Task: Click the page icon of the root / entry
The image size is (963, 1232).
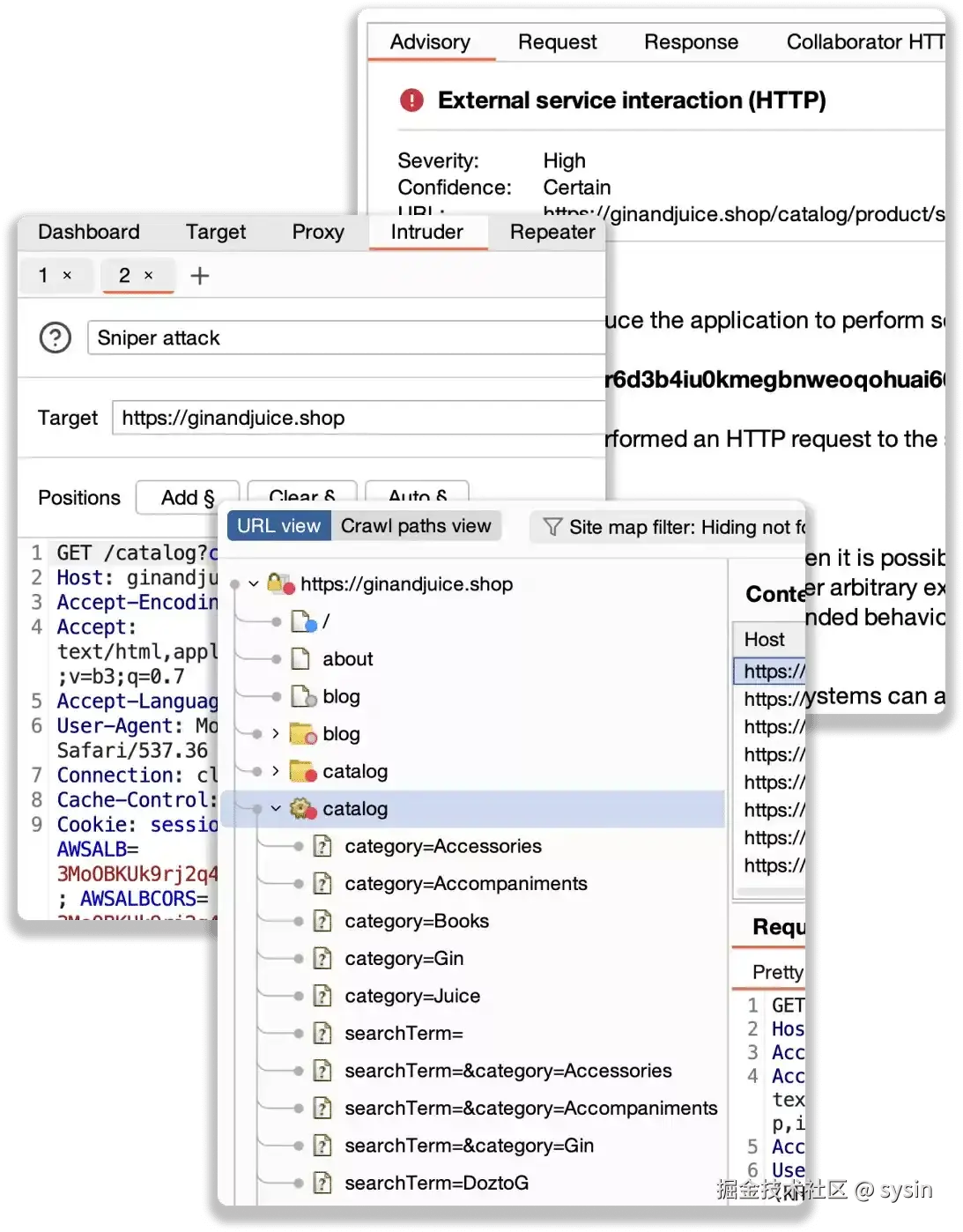Action: point(301,620)
